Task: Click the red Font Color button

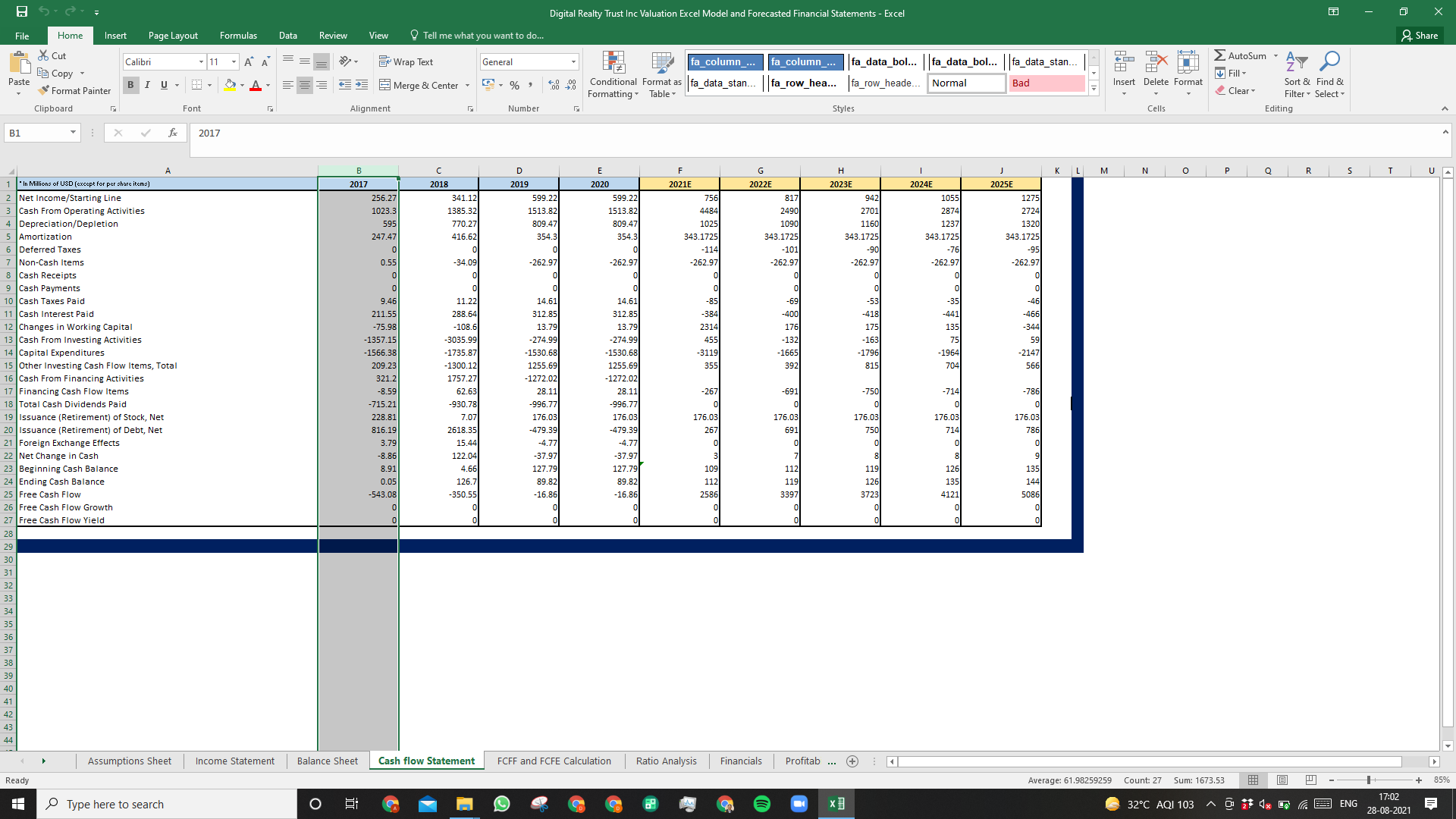Action: pyautogui.click(x=256, y=85)
